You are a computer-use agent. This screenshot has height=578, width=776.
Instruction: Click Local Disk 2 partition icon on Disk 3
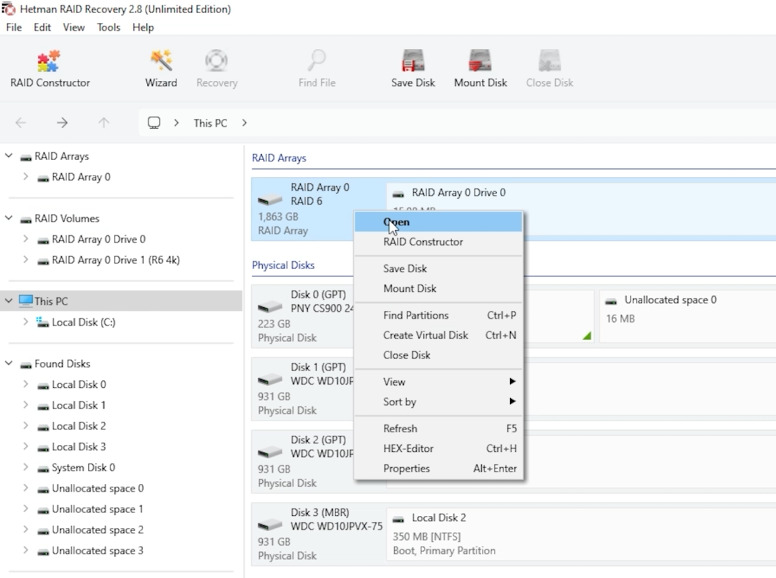click(398, 519)
